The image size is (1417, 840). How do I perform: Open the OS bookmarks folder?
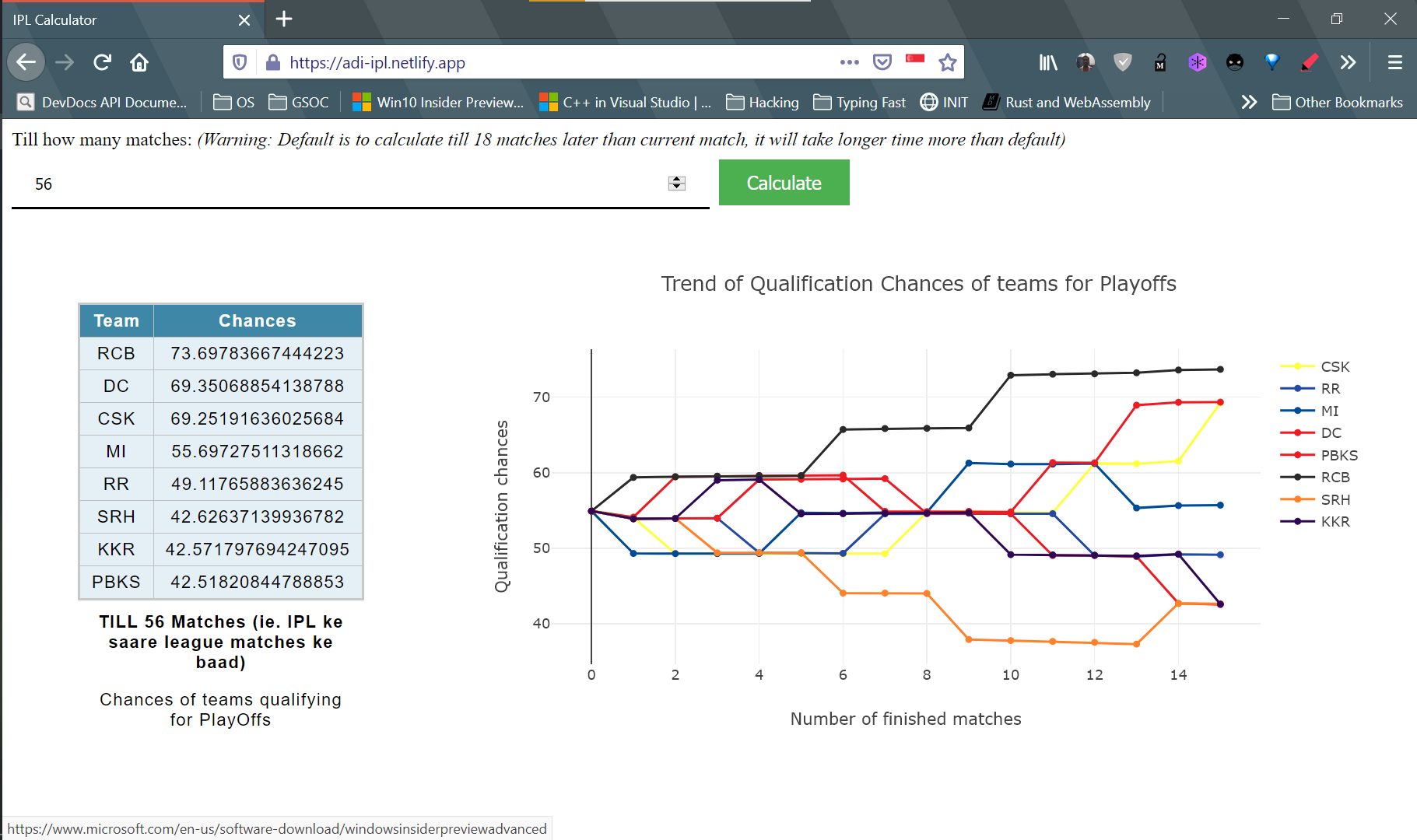click(234, 102)
